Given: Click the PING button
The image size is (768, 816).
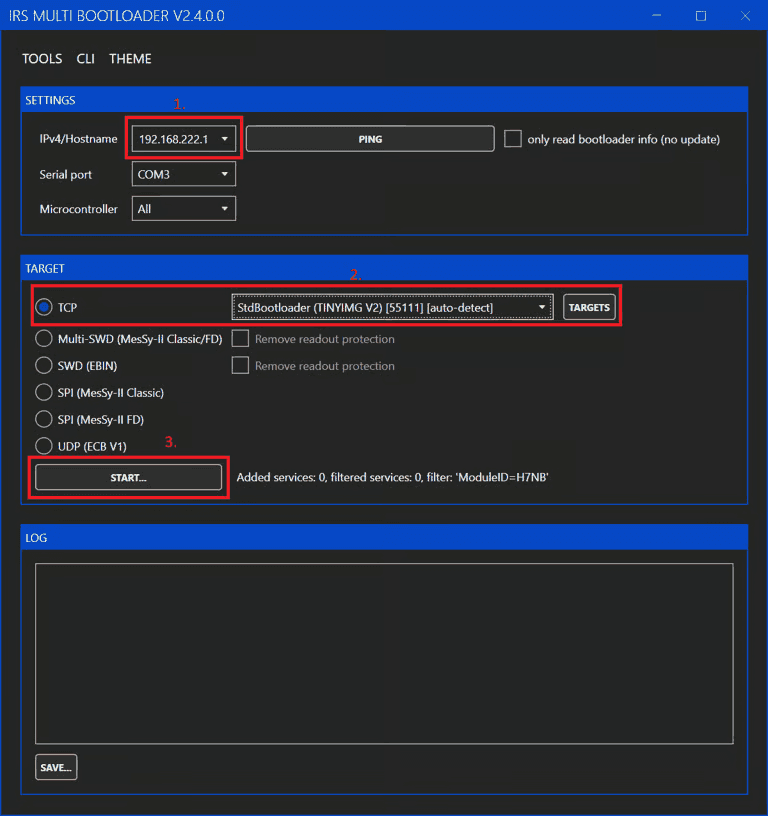Looking at the screenshot, I should point(370,139).
